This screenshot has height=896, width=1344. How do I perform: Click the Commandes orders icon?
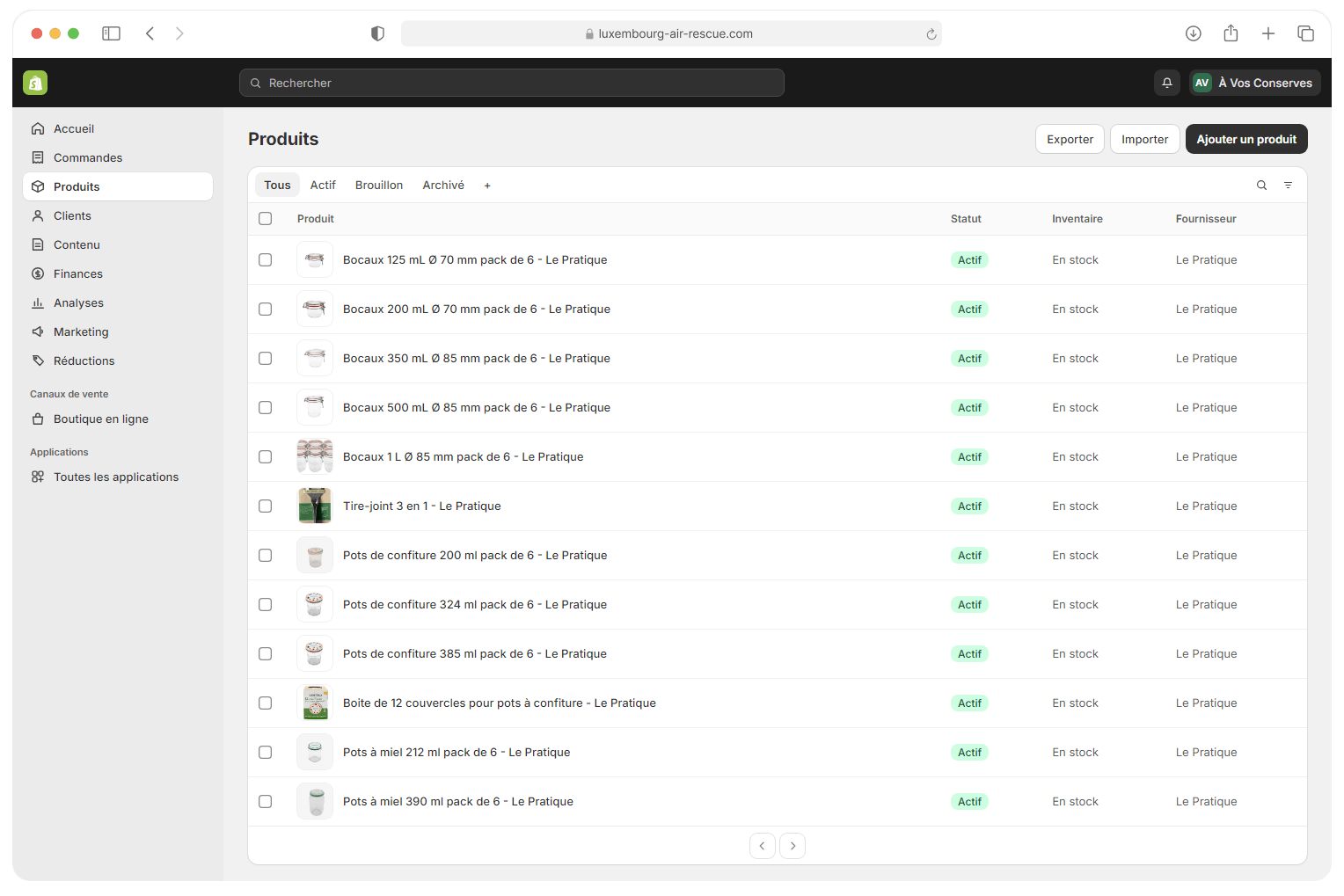(x=38, y=157)
